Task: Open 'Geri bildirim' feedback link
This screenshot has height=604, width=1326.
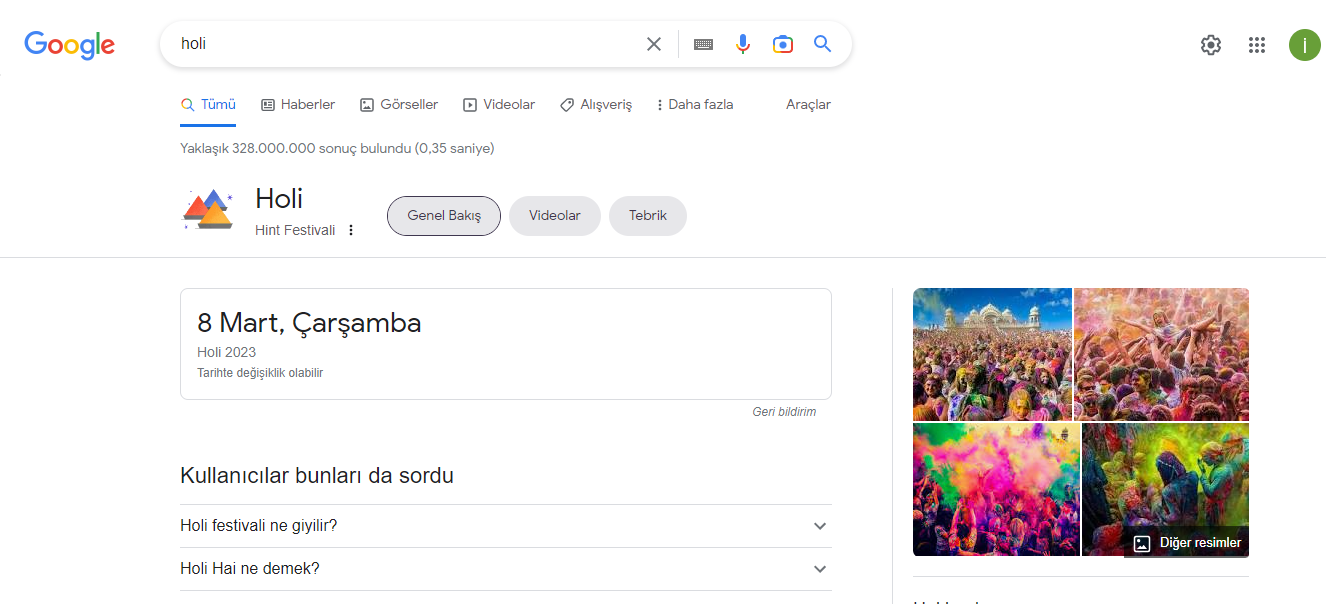Action: 784,411
